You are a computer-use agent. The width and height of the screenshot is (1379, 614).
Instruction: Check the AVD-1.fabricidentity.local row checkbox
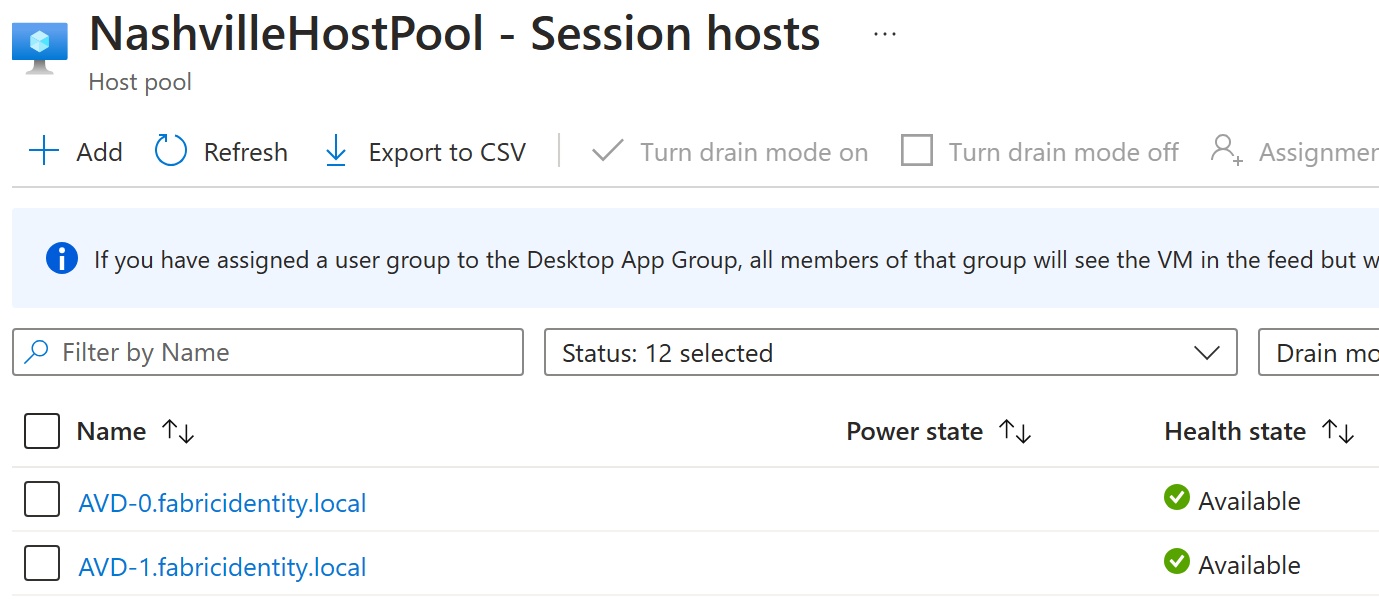(42, 564)
